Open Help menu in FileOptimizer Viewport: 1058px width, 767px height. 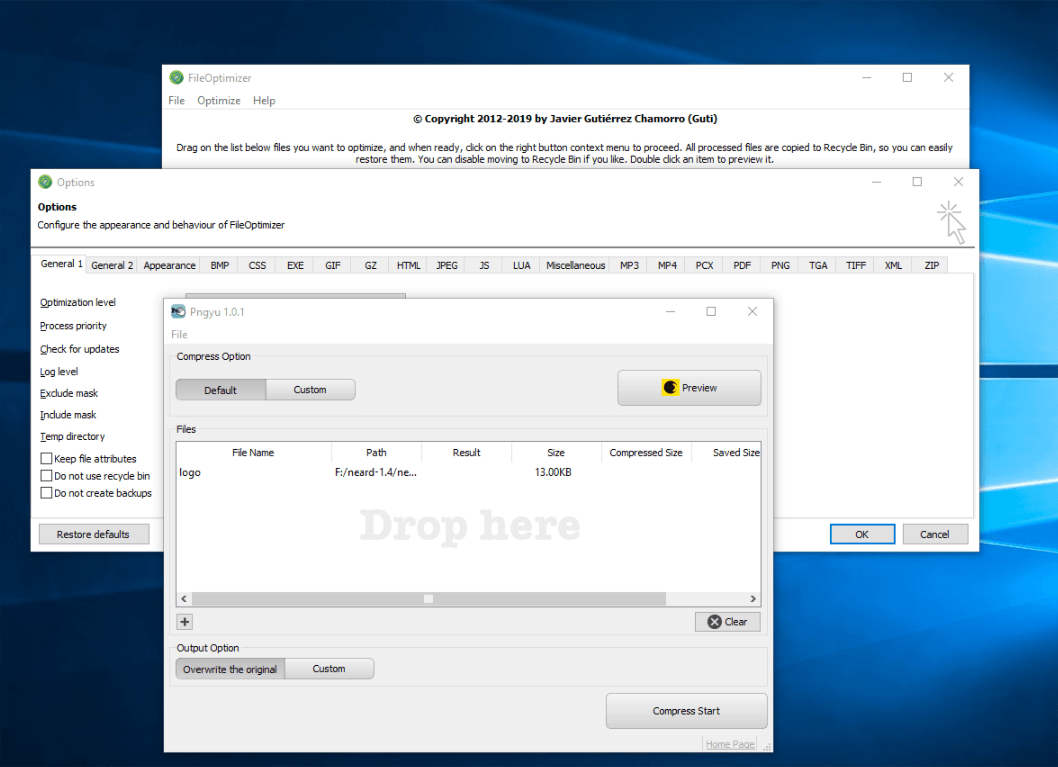(264, 101)
